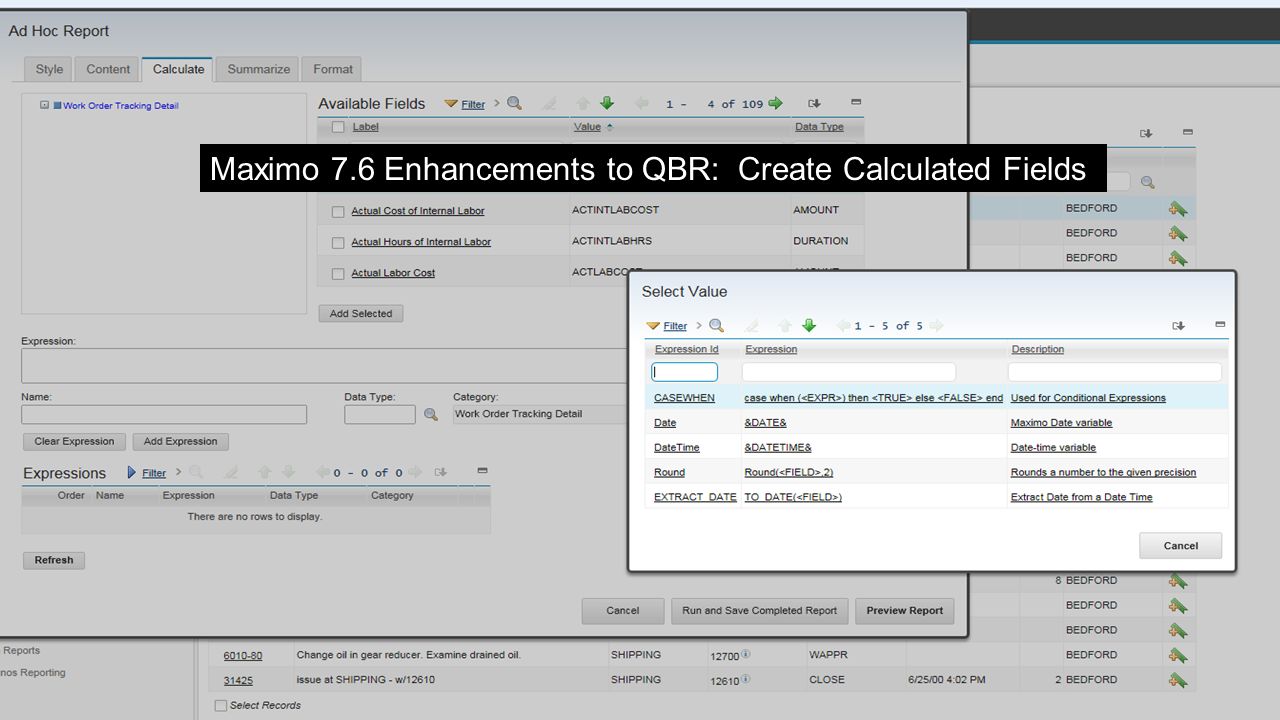The width and height of the screenshot is (1280, 720).
Task: Check Actual Labor Cost field
Action: coord(338,273)
